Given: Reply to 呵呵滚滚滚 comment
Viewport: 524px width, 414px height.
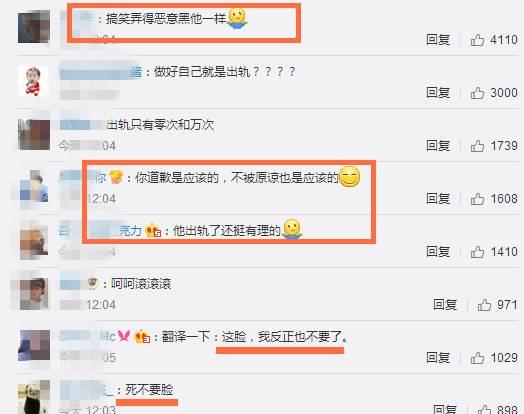Looking at the screenshot, I should click(445, 305).
